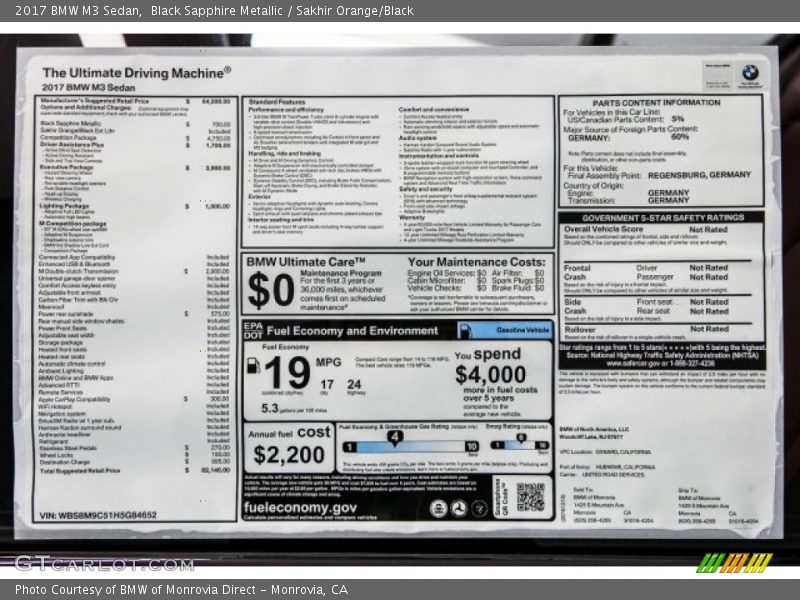Click 'Total Suggested Retail Price' row

point(135,470)
